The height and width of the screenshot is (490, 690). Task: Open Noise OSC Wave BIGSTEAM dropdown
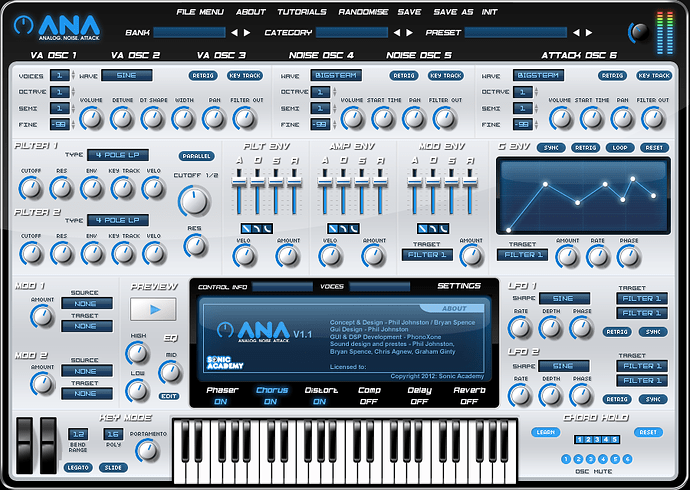pyautogui.click(x=336, y=76)
